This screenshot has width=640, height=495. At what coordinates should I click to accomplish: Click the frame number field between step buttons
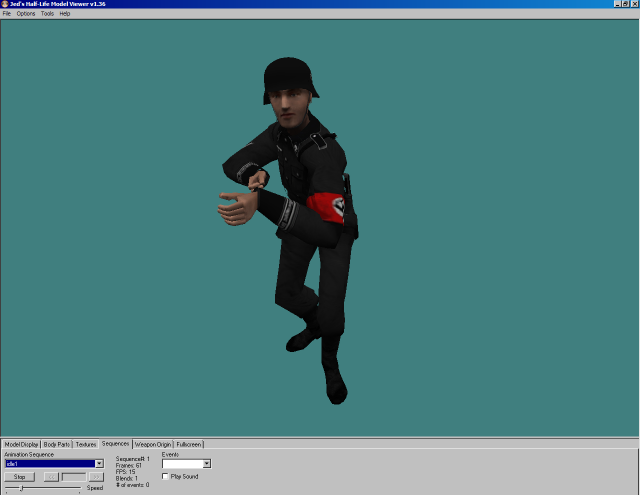click(x=73, y=477)
